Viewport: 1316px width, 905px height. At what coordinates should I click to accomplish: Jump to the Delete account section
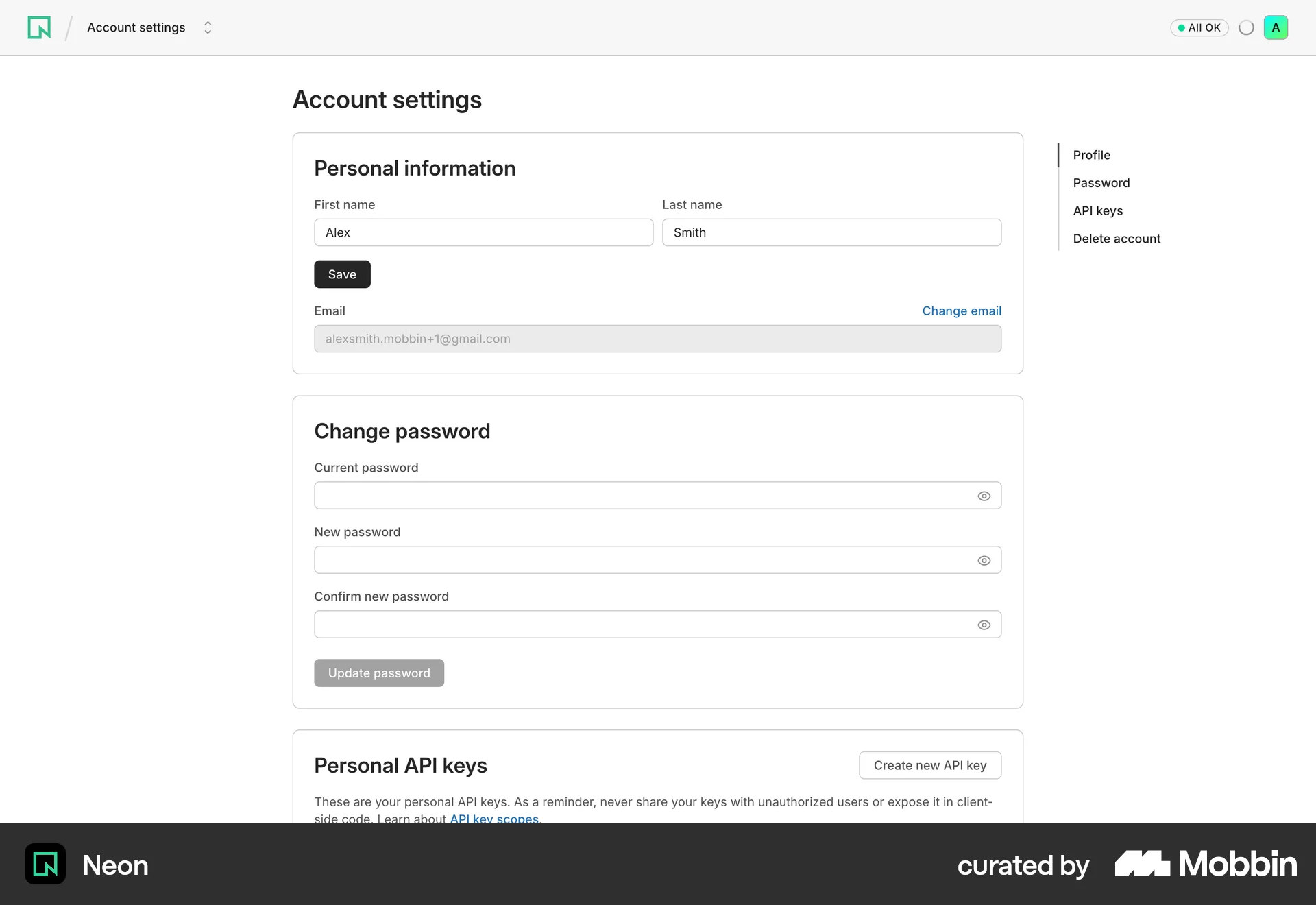coord(1117,239)
